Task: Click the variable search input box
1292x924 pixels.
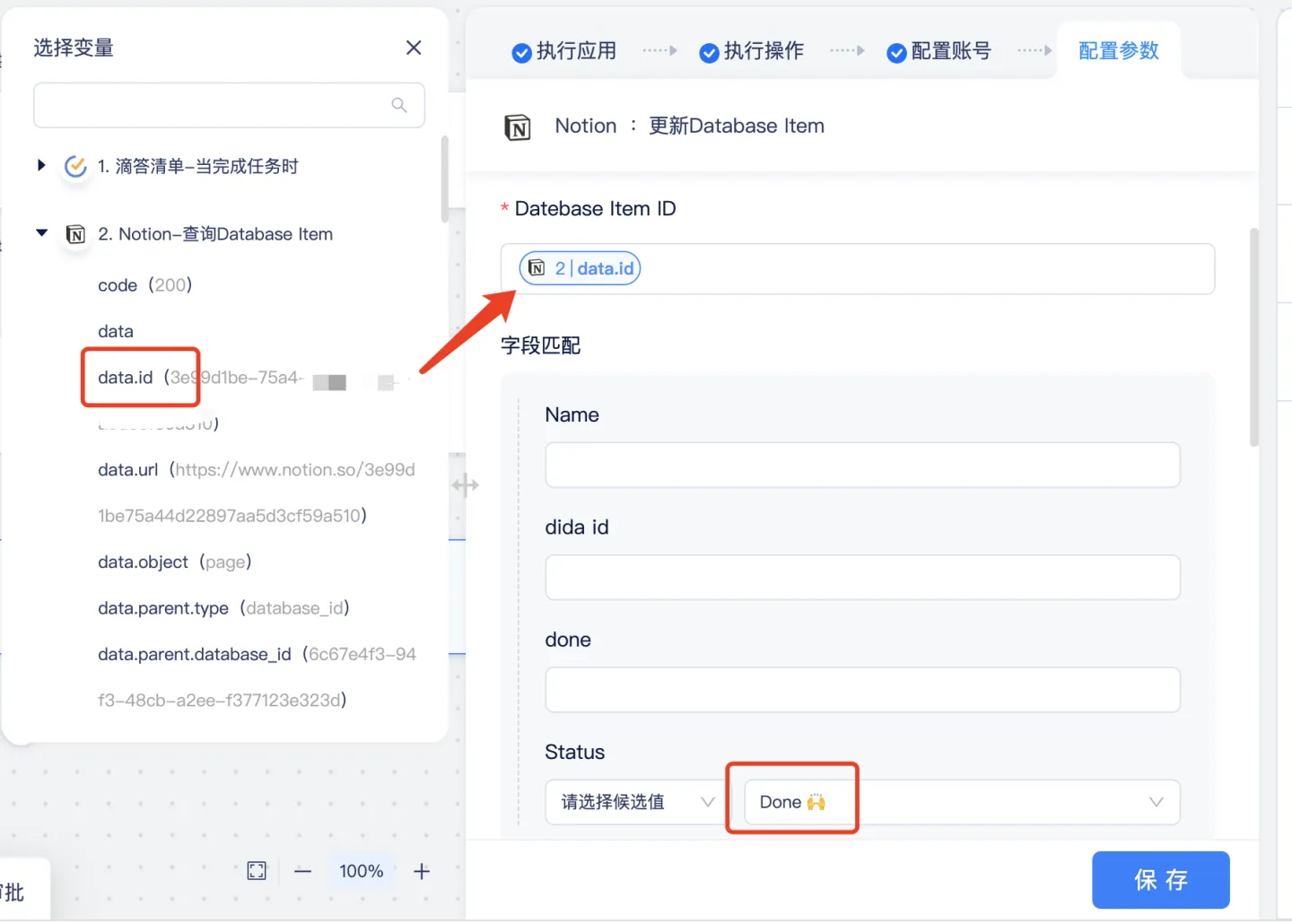Action: 229,105
